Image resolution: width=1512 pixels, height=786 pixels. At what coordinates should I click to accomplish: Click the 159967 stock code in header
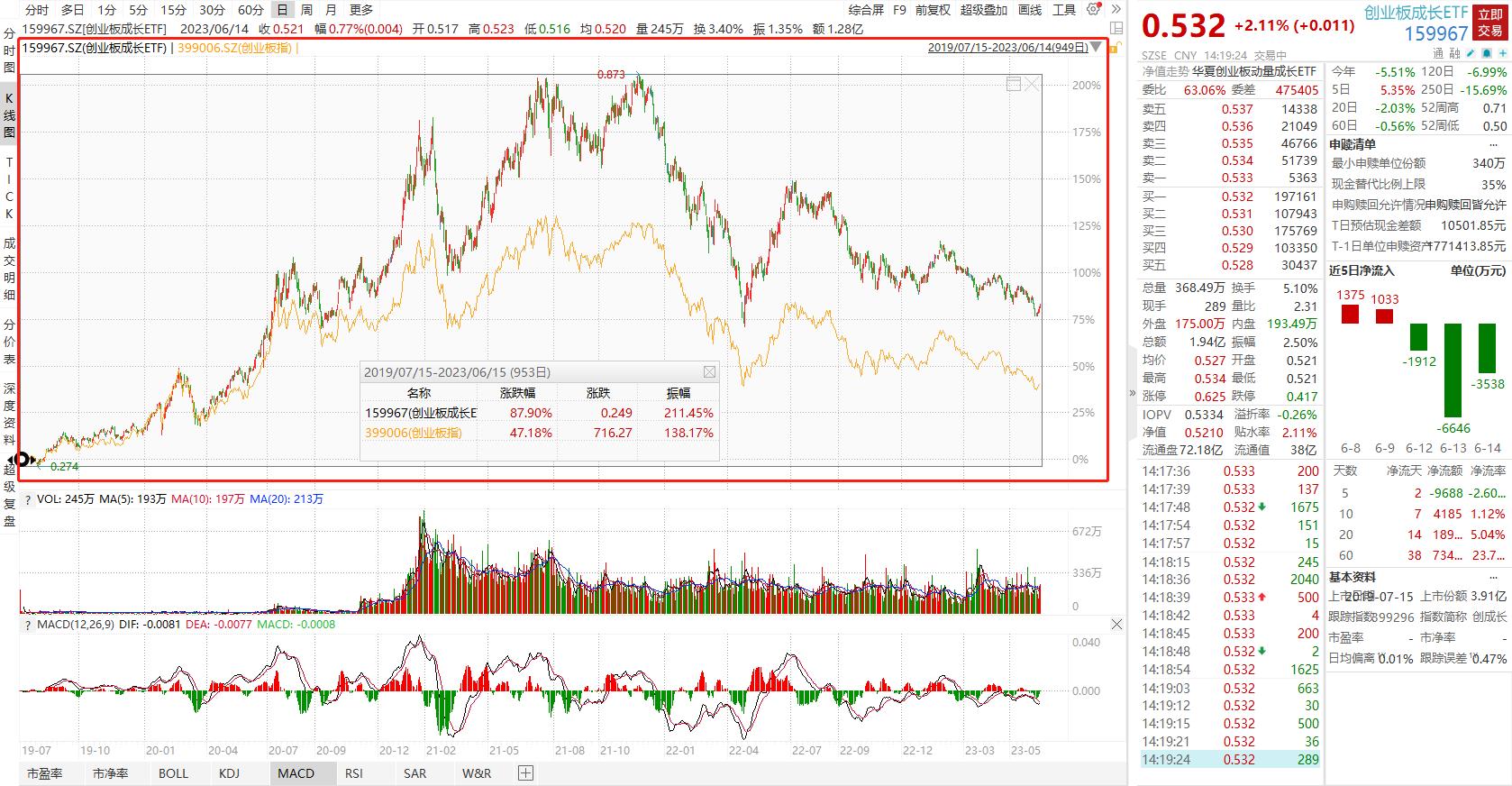click(x=1437, y=33)
